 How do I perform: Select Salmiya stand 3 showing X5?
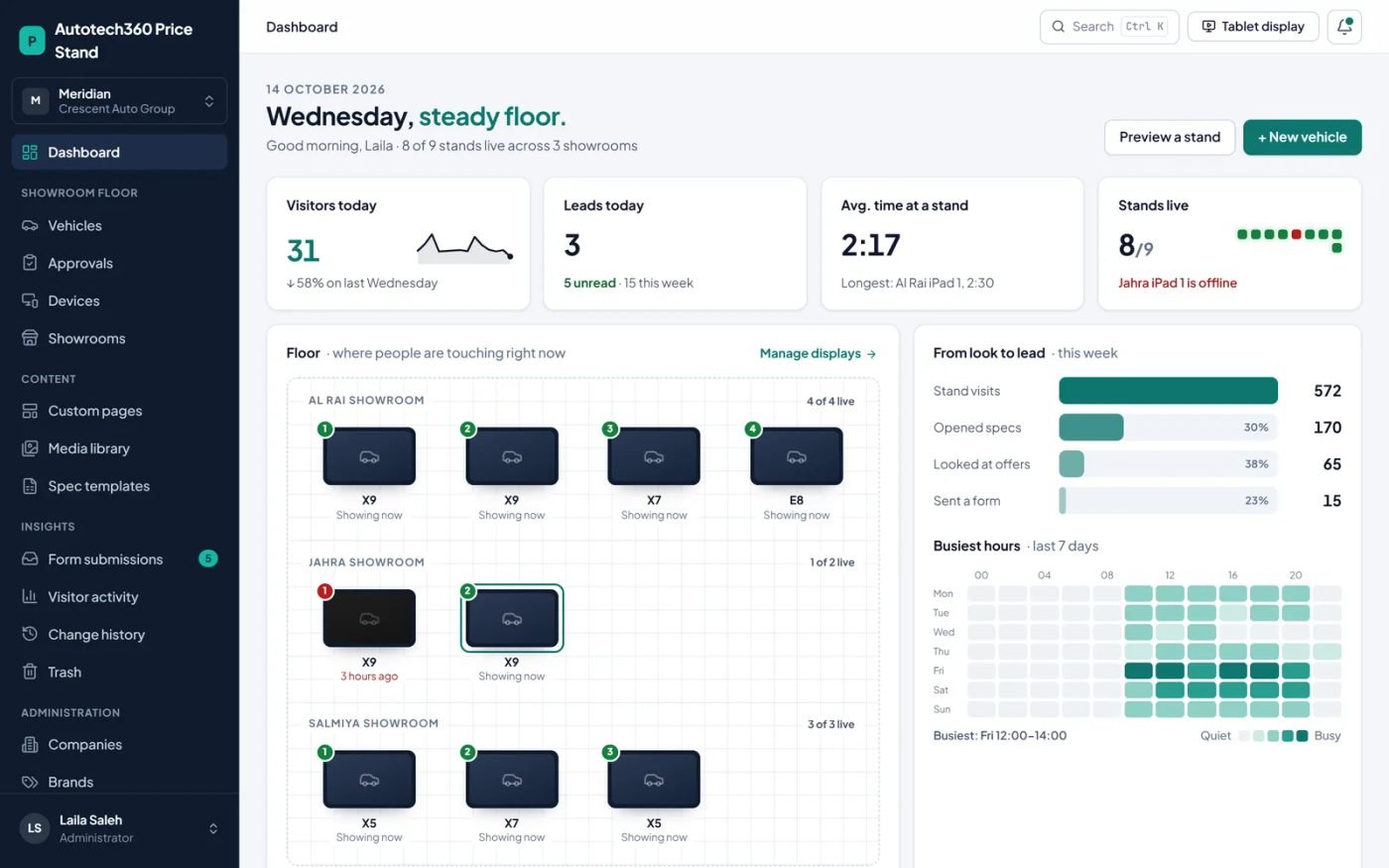point(654,780)
